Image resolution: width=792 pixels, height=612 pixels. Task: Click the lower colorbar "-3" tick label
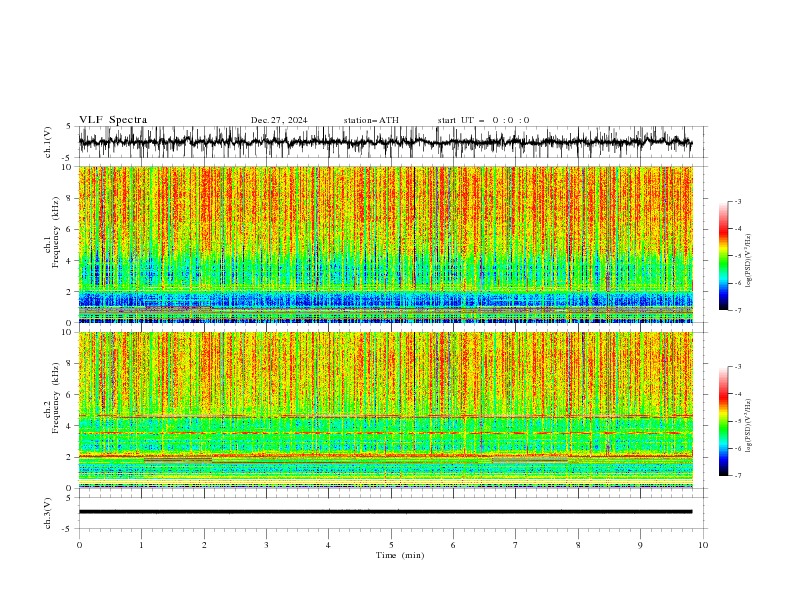[x=738, y=367]
